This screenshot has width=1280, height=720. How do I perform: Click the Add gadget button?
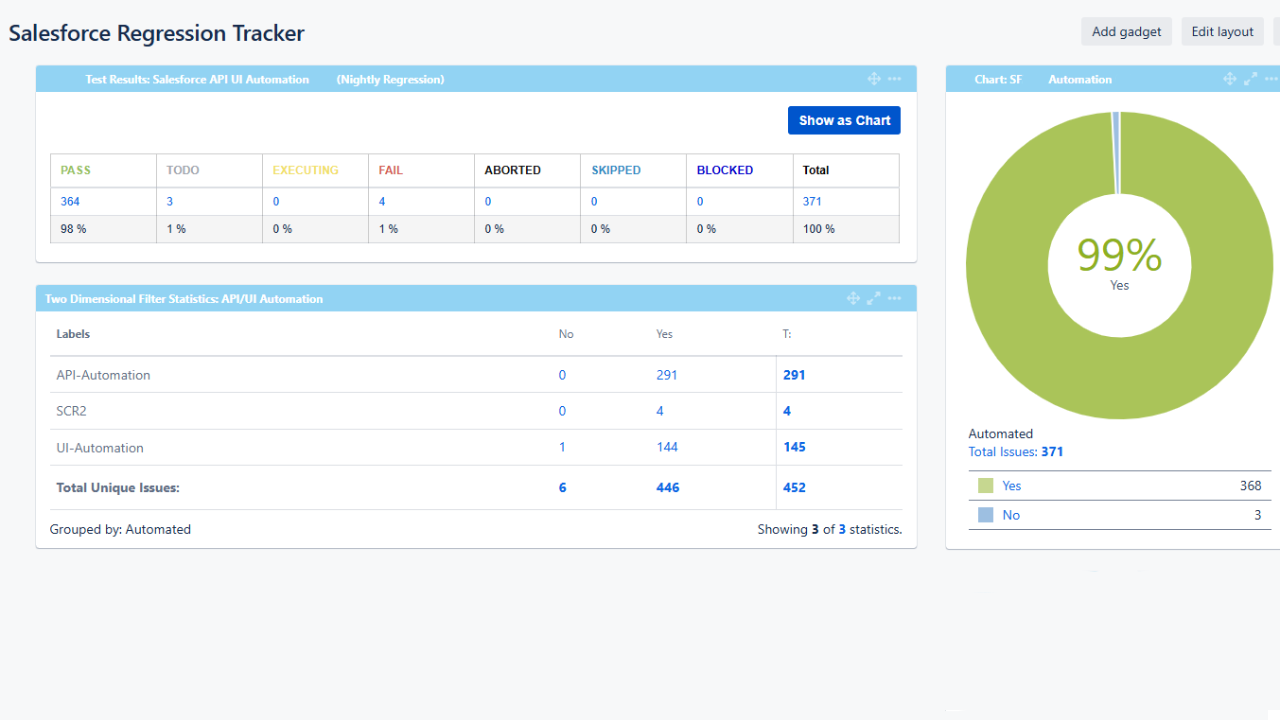[1126, 31]
